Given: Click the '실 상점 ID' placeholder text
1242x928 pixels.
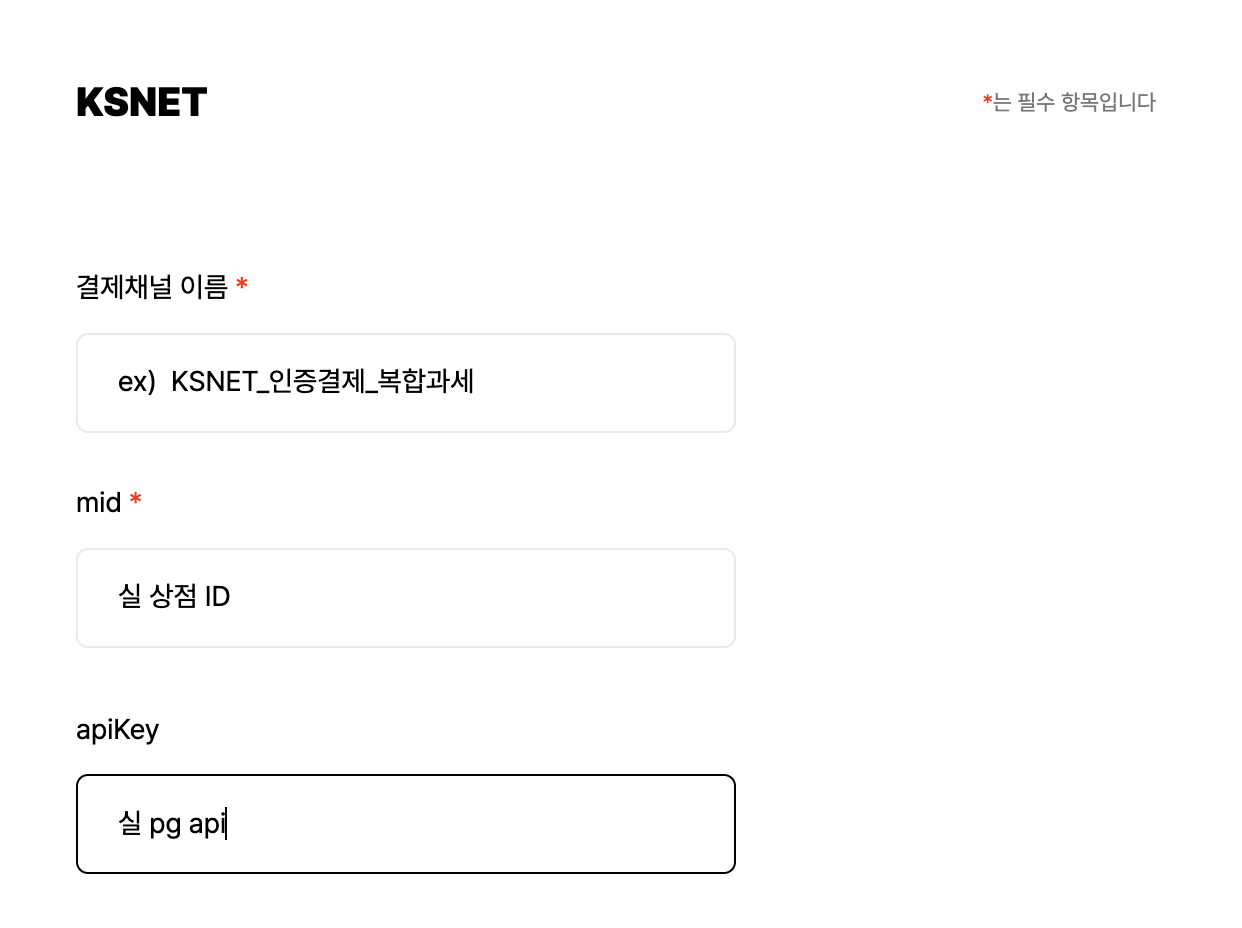Looking at the screenshot, I should [175, 597].
